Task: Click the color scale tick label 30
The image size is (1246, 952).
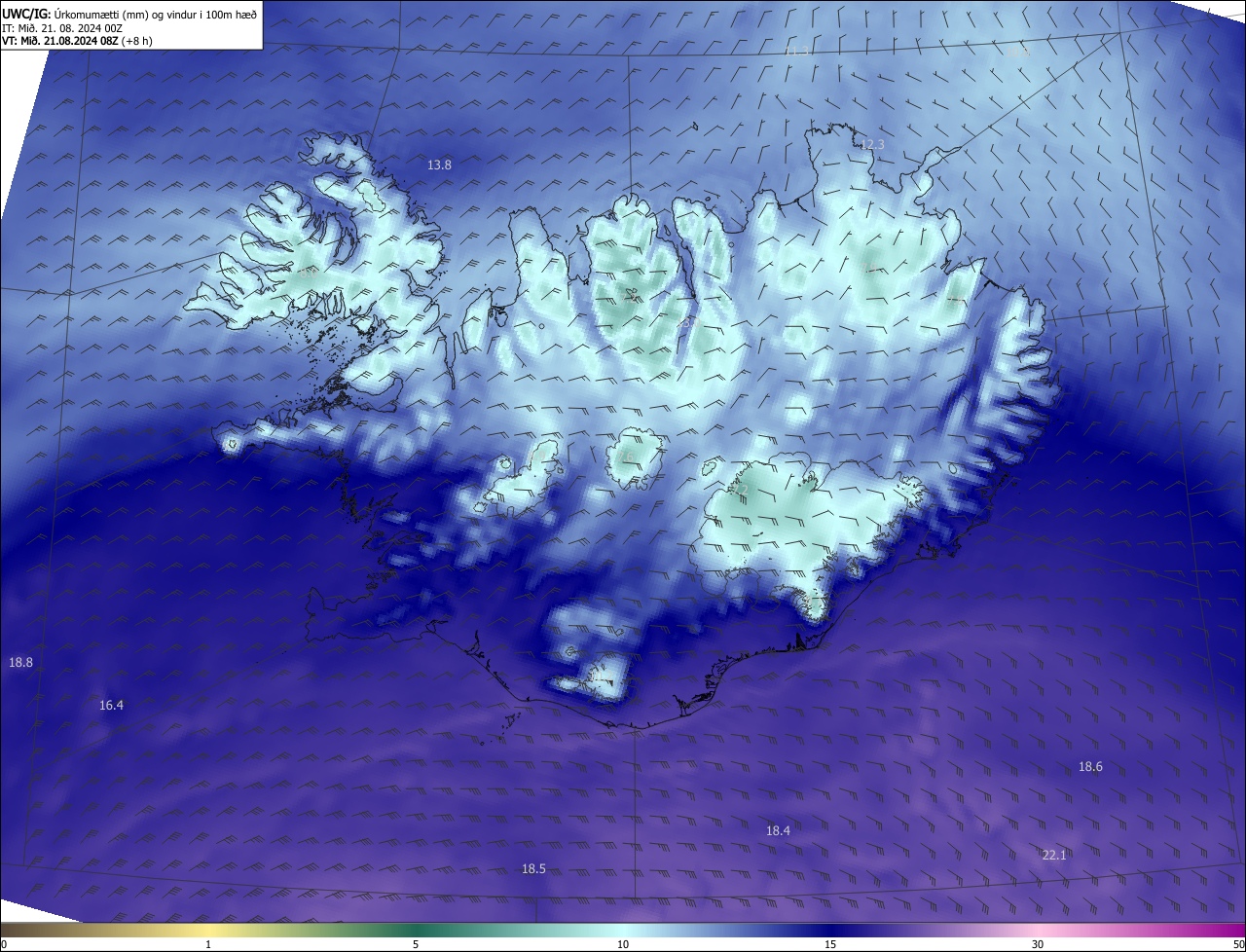Action: (x=1038, y=944)
